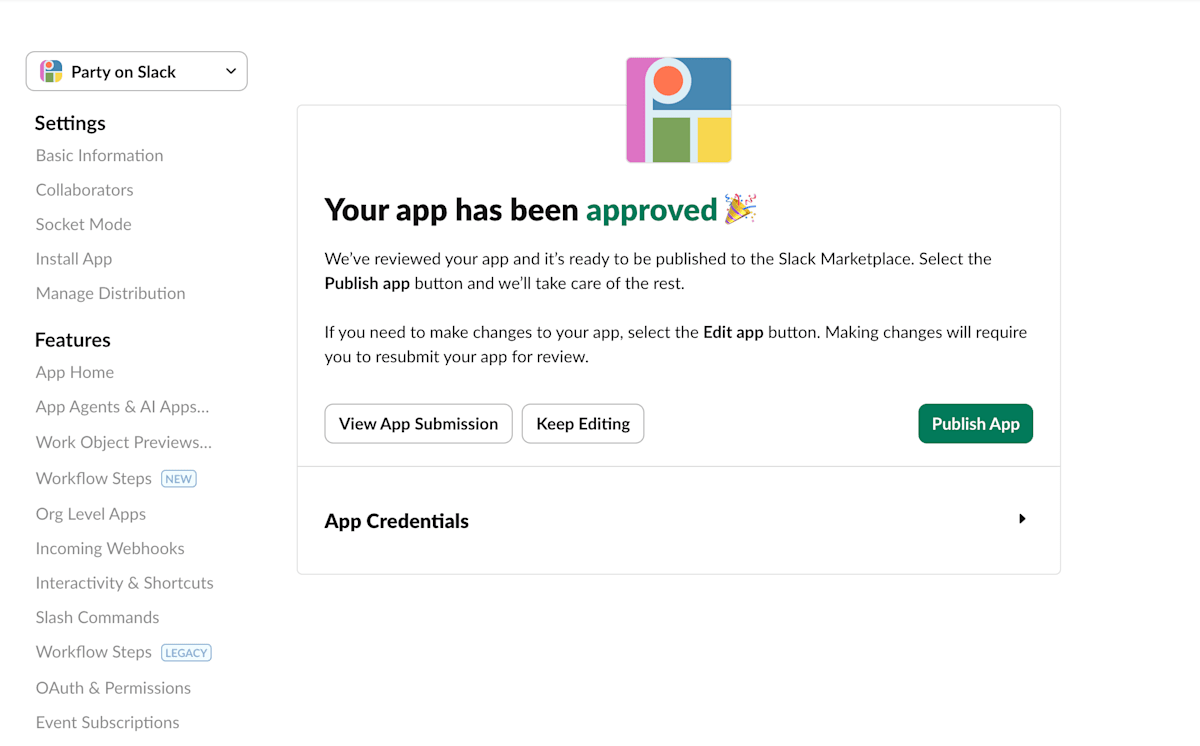Image resolution: width=1200 pixels, height=746 pixels.
Task: Open the Party on Slack app selector dropdown
Action: (136, 71)
